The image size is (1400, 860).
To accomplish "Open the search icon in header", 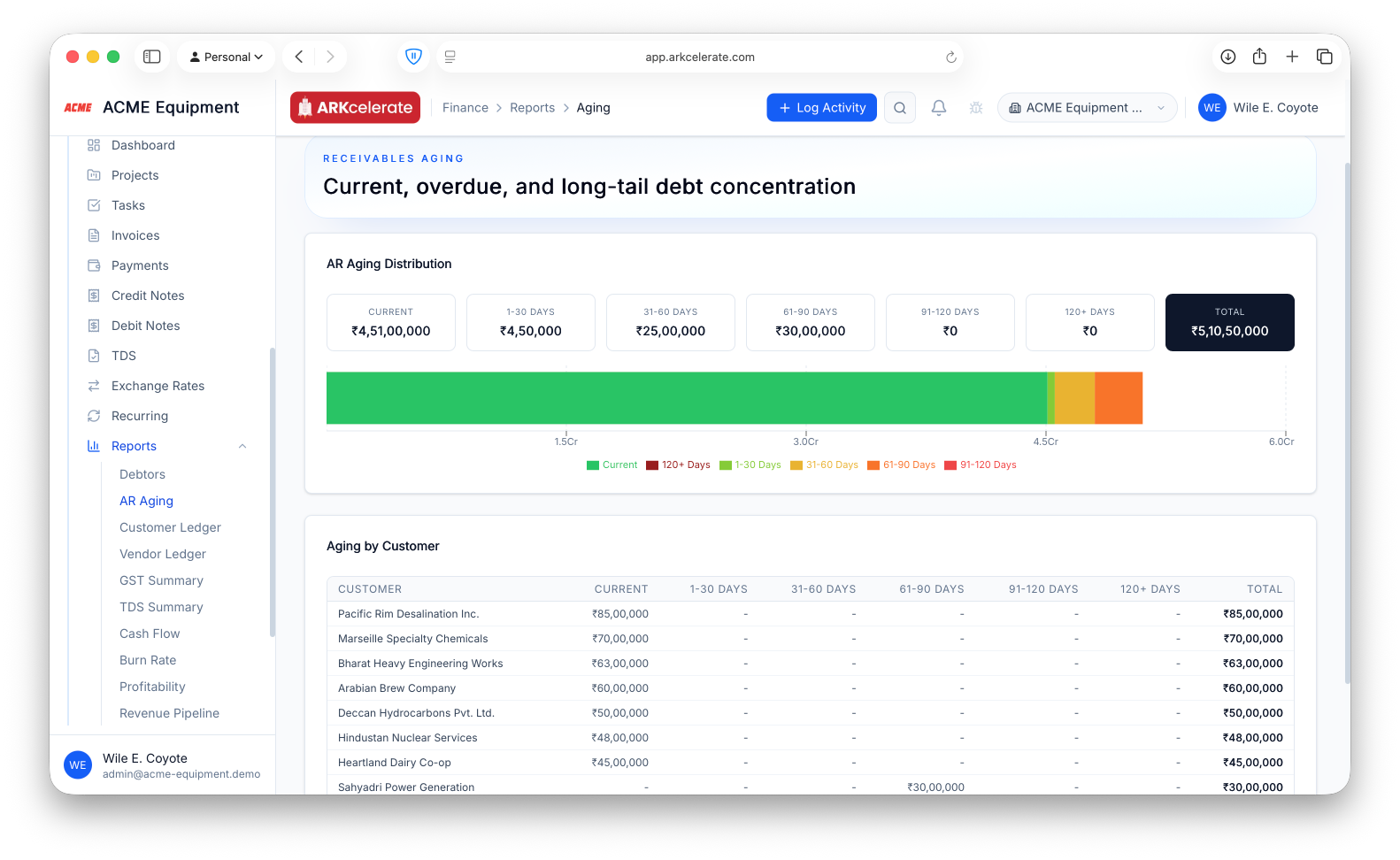I will [900, 108].
